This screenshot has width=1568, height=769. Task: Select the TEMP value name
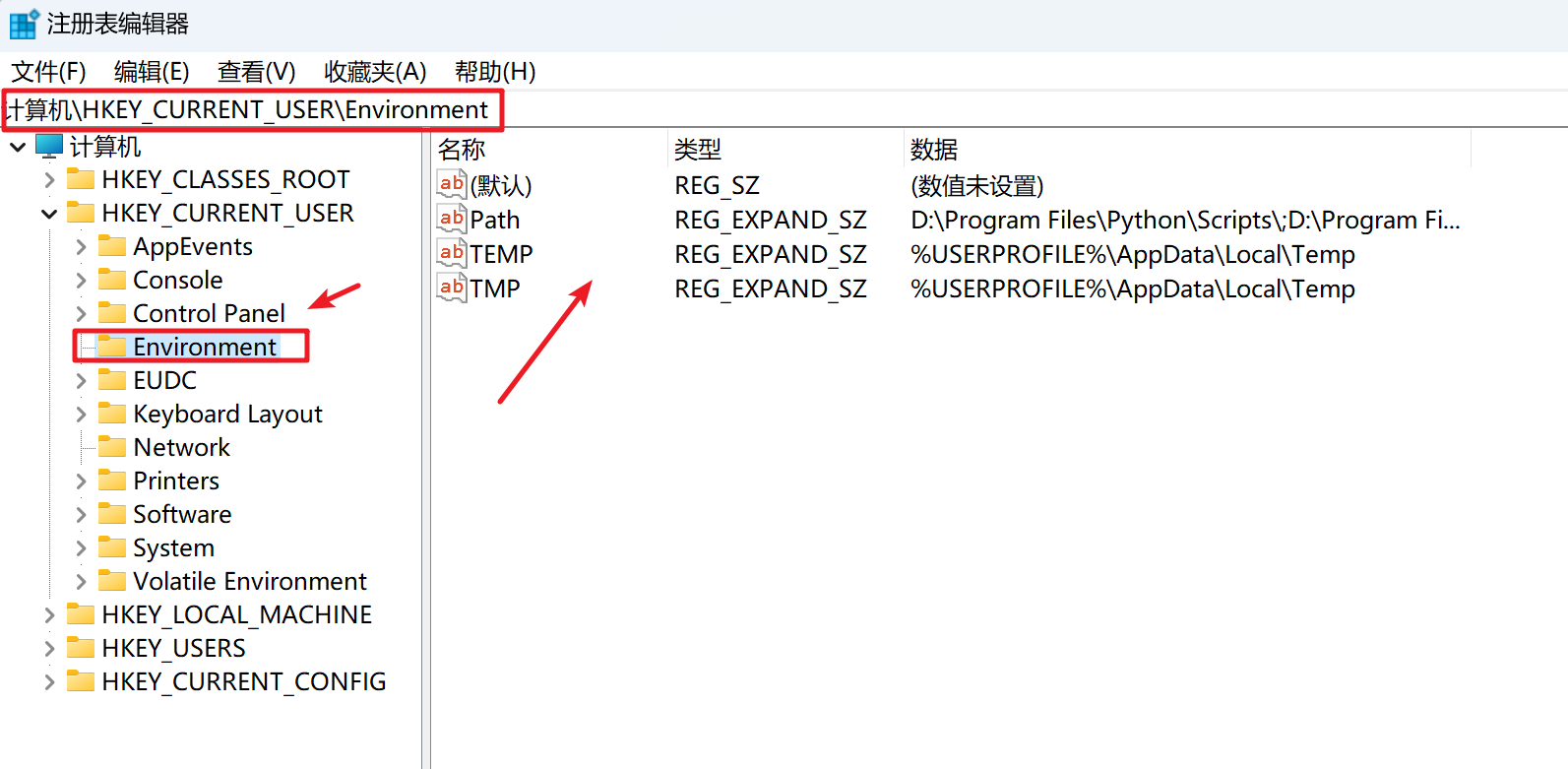point(501,254)
